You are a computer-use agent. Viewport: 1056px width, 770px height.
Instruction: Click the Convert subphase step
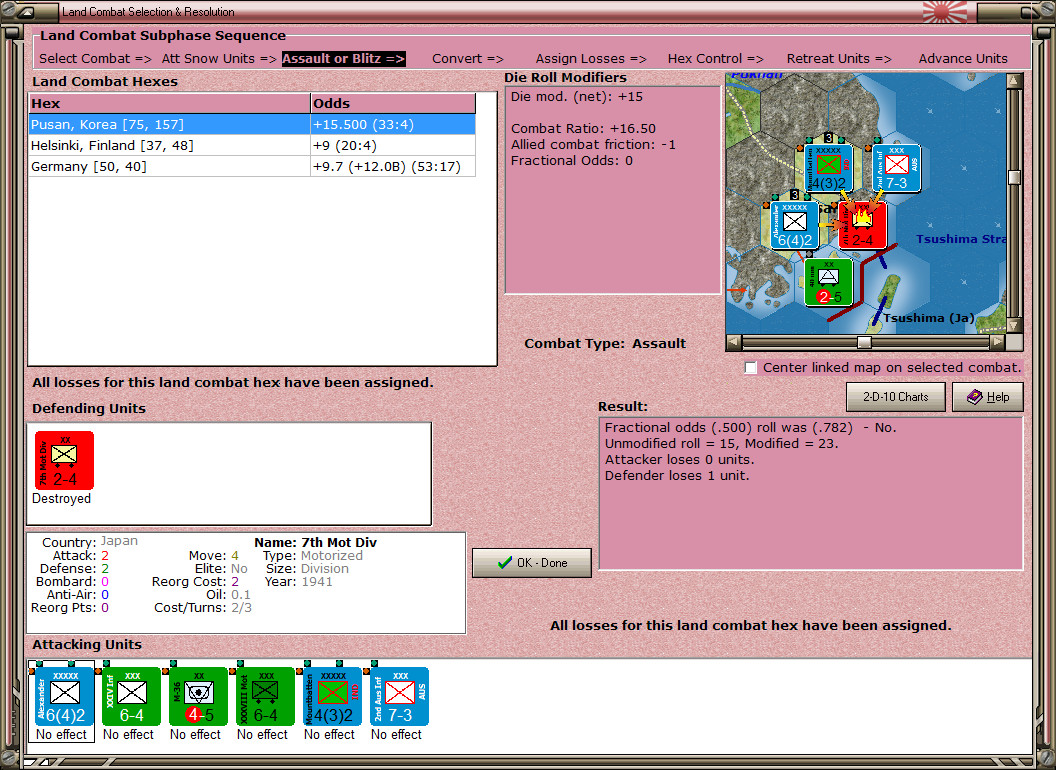[x=467, y=59]
